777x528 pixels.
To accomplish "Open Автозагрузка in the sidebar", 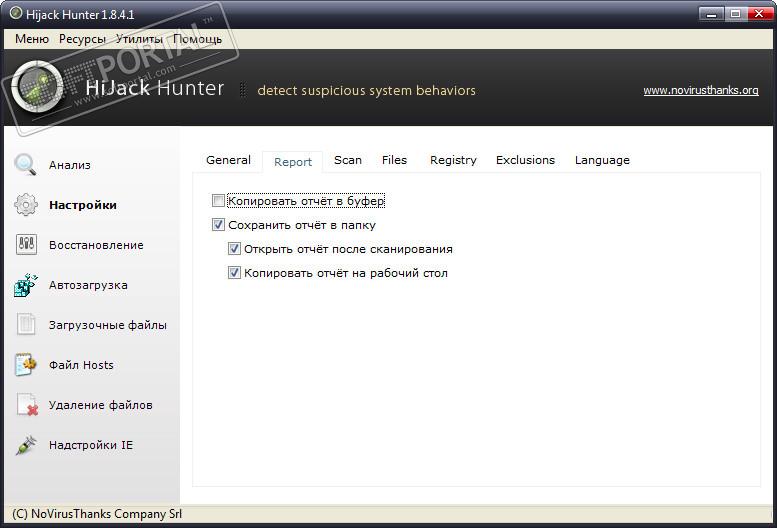I will (88, 285).
